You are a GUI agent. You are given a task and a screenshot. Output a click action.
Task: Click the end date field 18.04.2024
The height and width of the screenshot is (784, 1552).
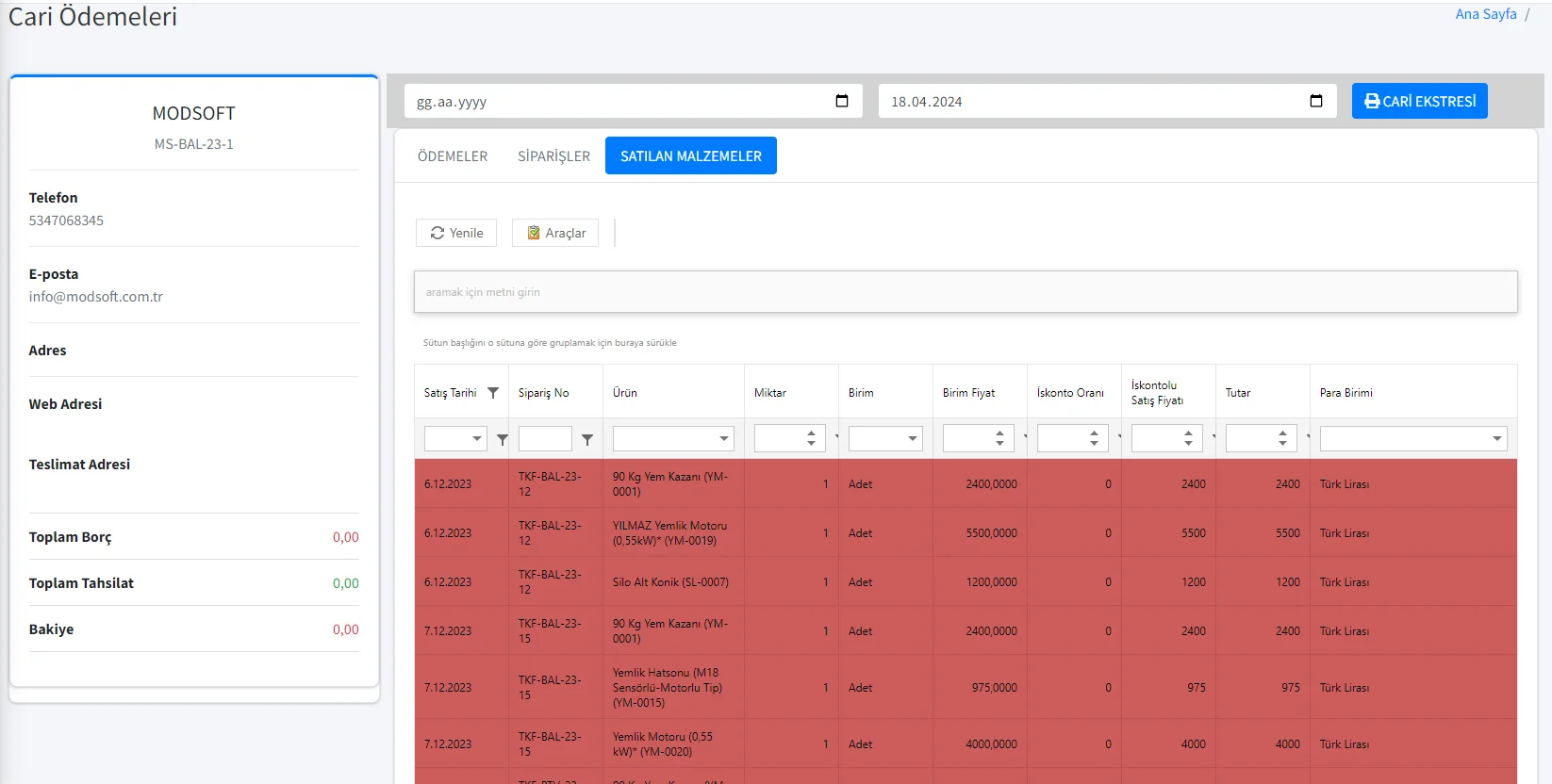tap(1107, 101)
